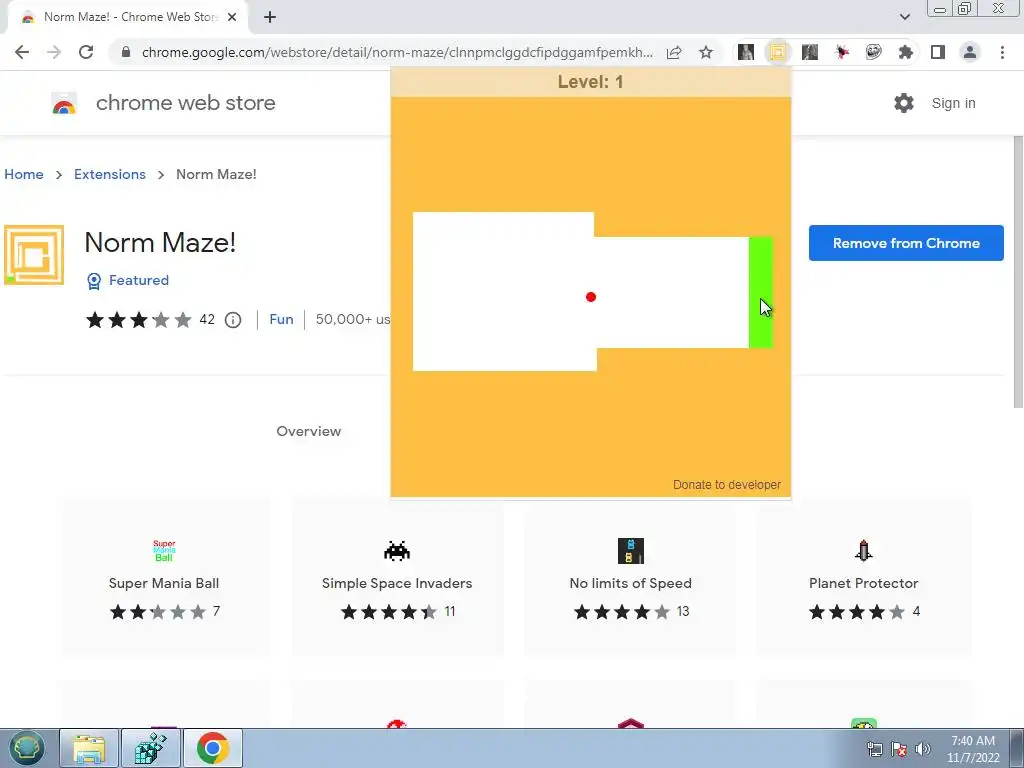
Task: Click the Featured badge icon
Action: (x=94, y=281)
